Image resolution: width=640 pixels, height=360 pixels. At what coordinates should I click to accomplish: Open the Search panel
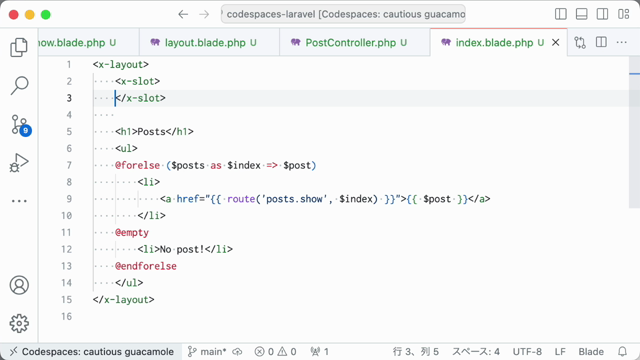[x=19, y=85]
